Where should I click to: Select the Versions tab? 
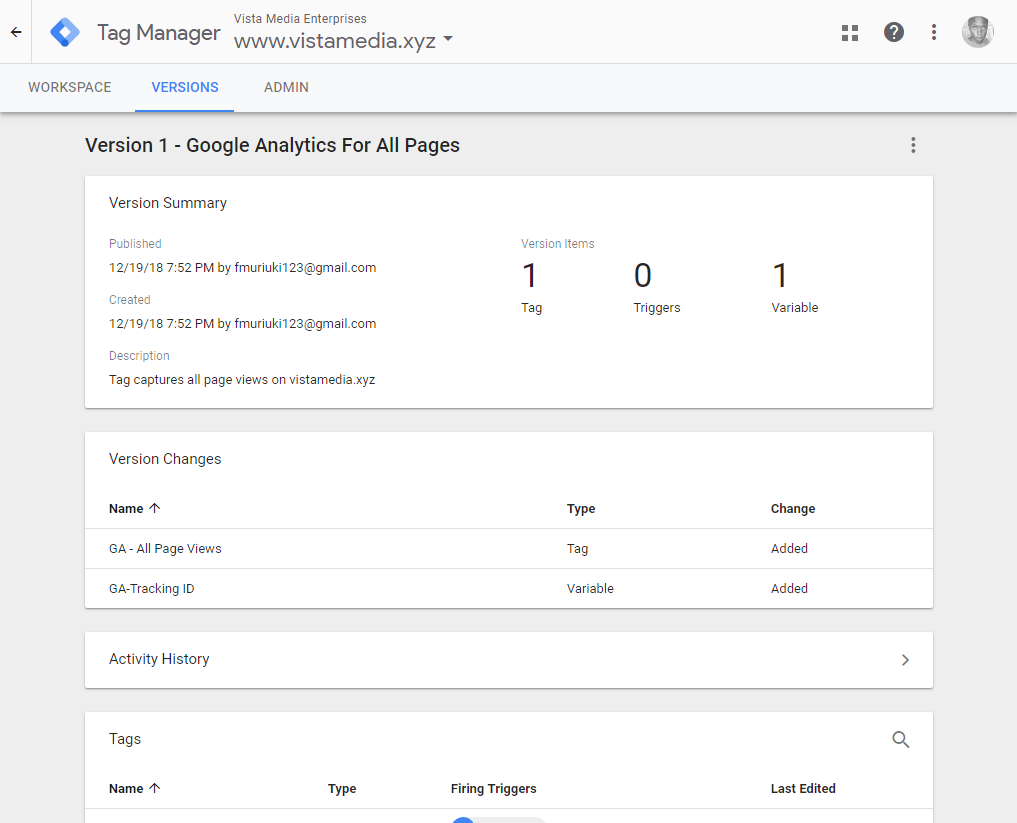tap(185, 88)
